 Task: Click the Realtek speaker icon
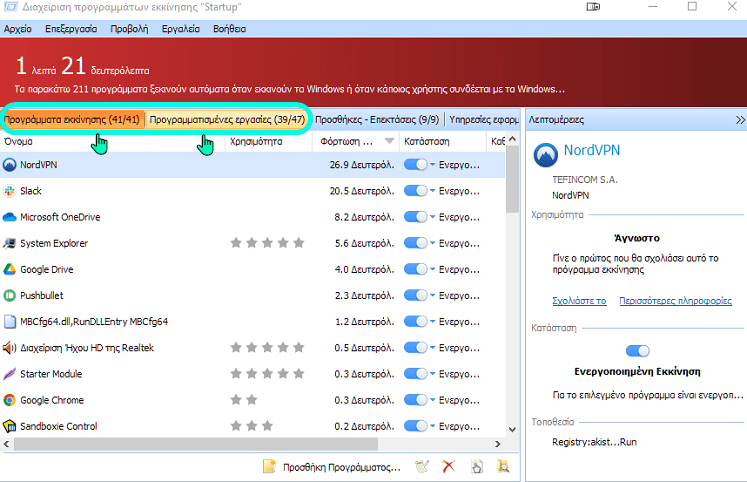(x=10, y=348)
